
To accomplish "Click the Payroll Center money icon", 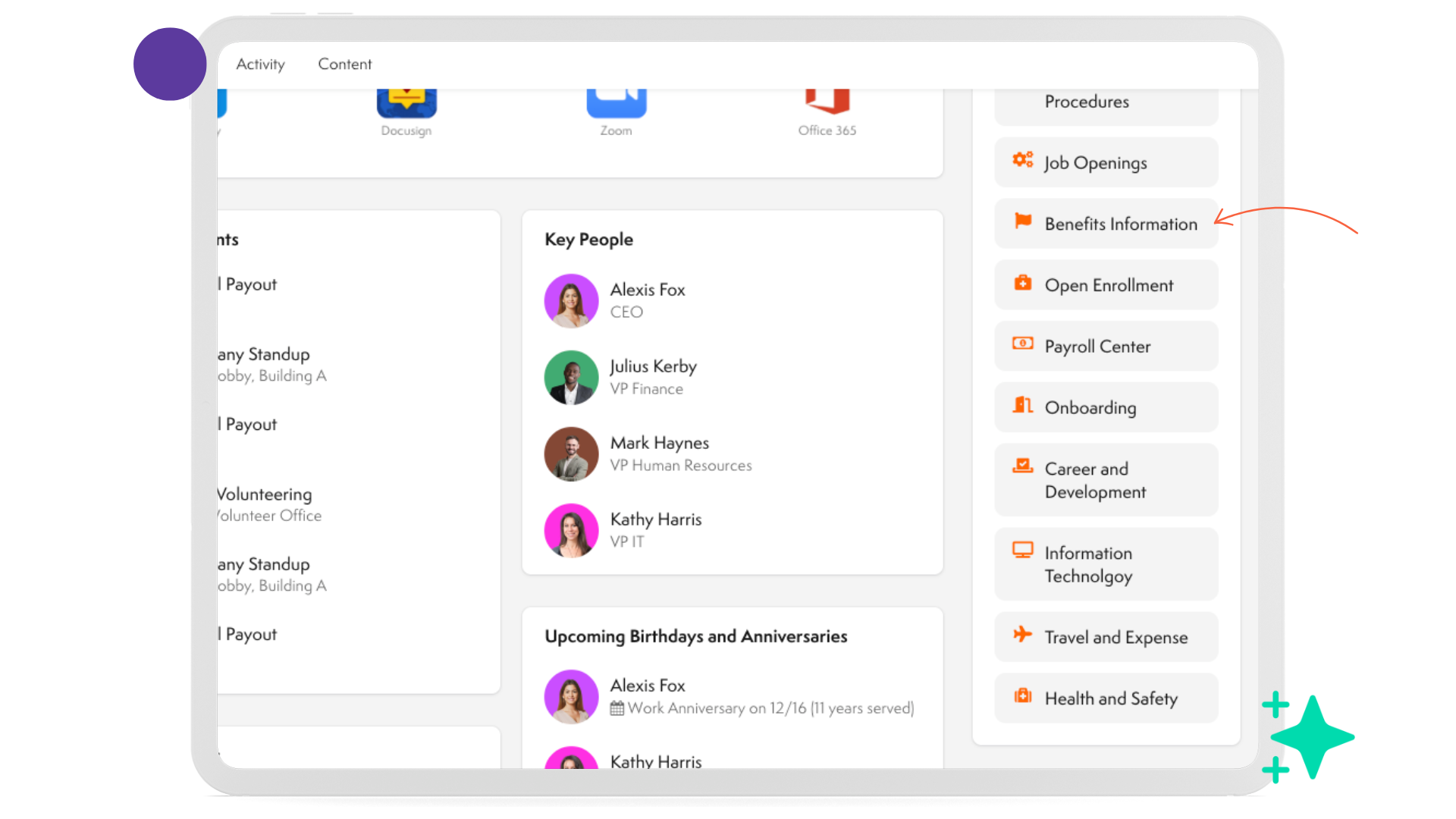I will [x=1022, y=344].
